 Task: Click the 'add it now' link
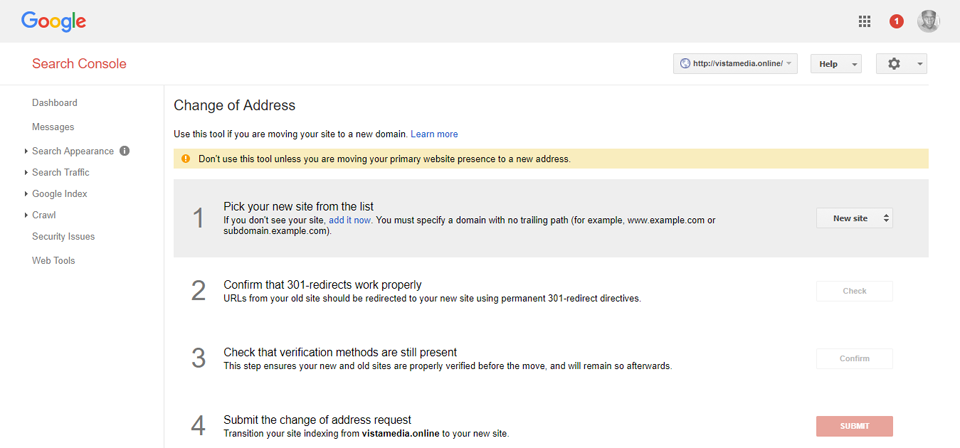[x=350, y=219]
